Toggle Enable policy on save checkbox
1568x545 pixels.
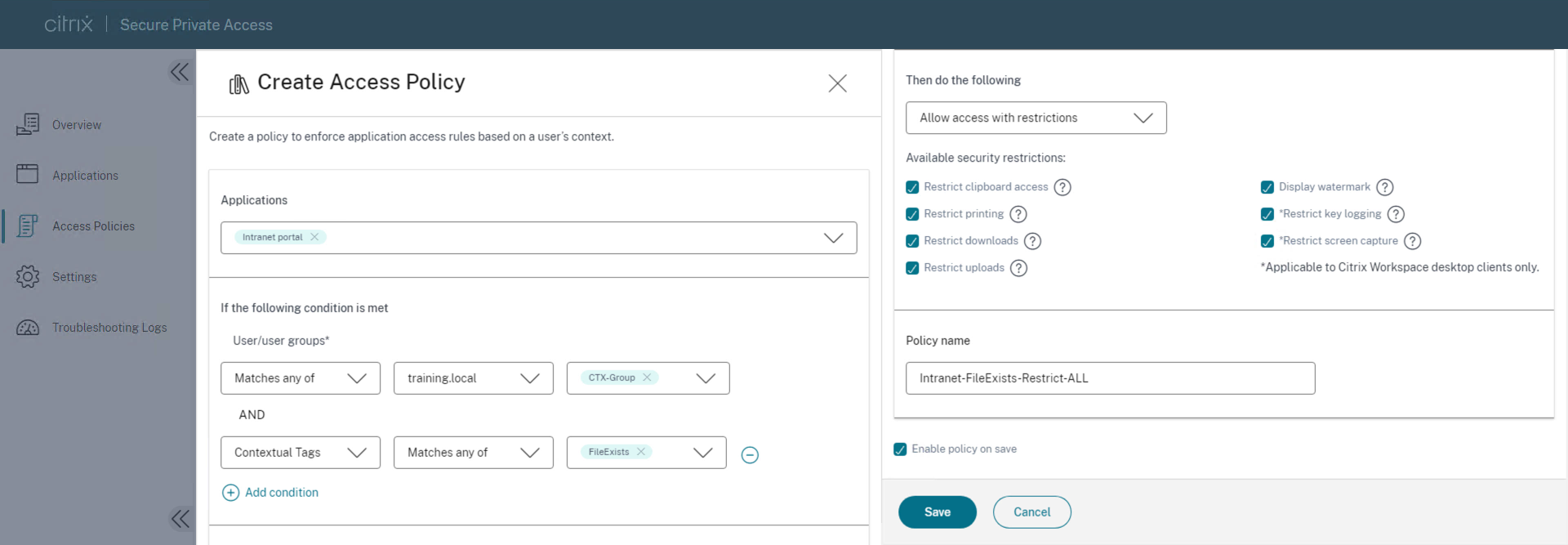[x=900, y=449]
